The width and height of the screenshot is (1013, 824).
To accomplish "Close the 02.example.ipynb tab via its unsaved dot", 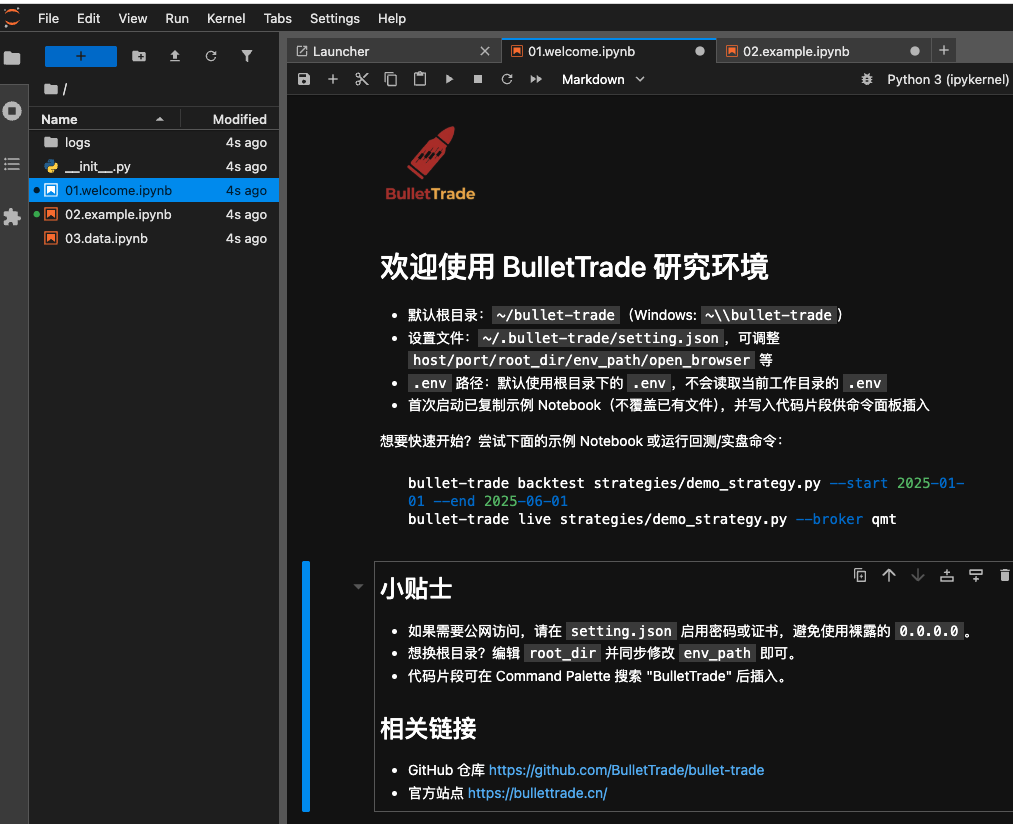I will 915,51.
